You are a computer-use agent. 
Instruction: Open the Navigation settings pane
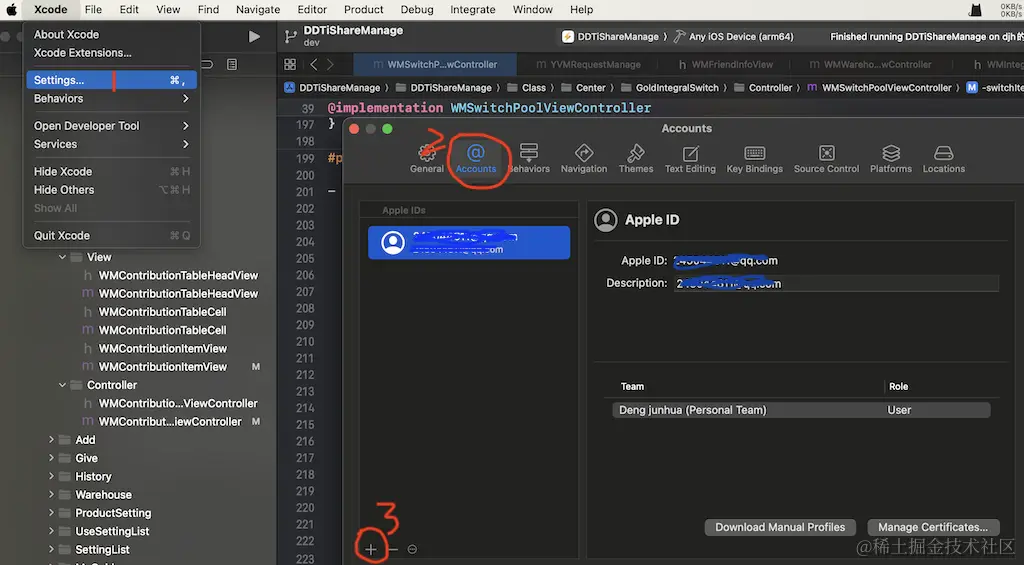pos(583,158)
